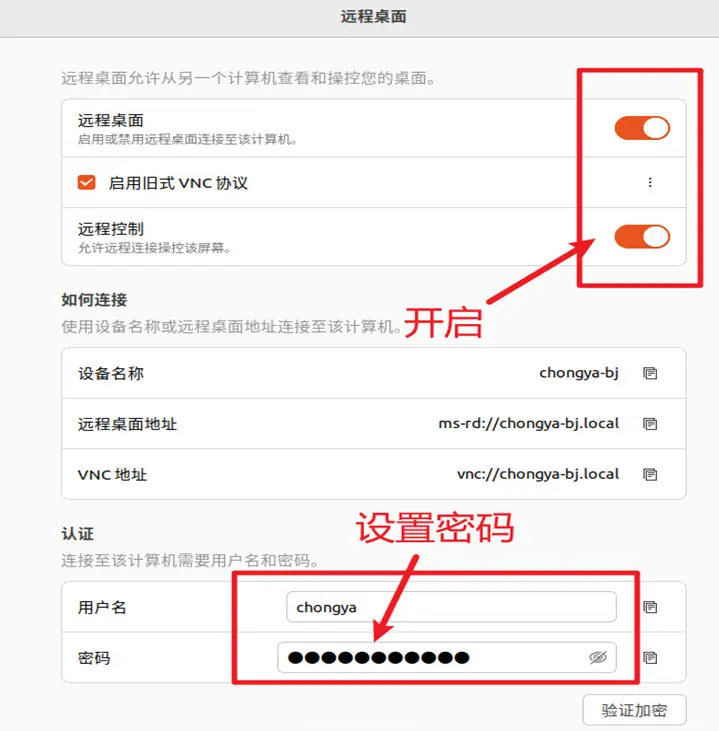Copy the password with its copy icon
The image size is (719, 731).
[650, 658]
